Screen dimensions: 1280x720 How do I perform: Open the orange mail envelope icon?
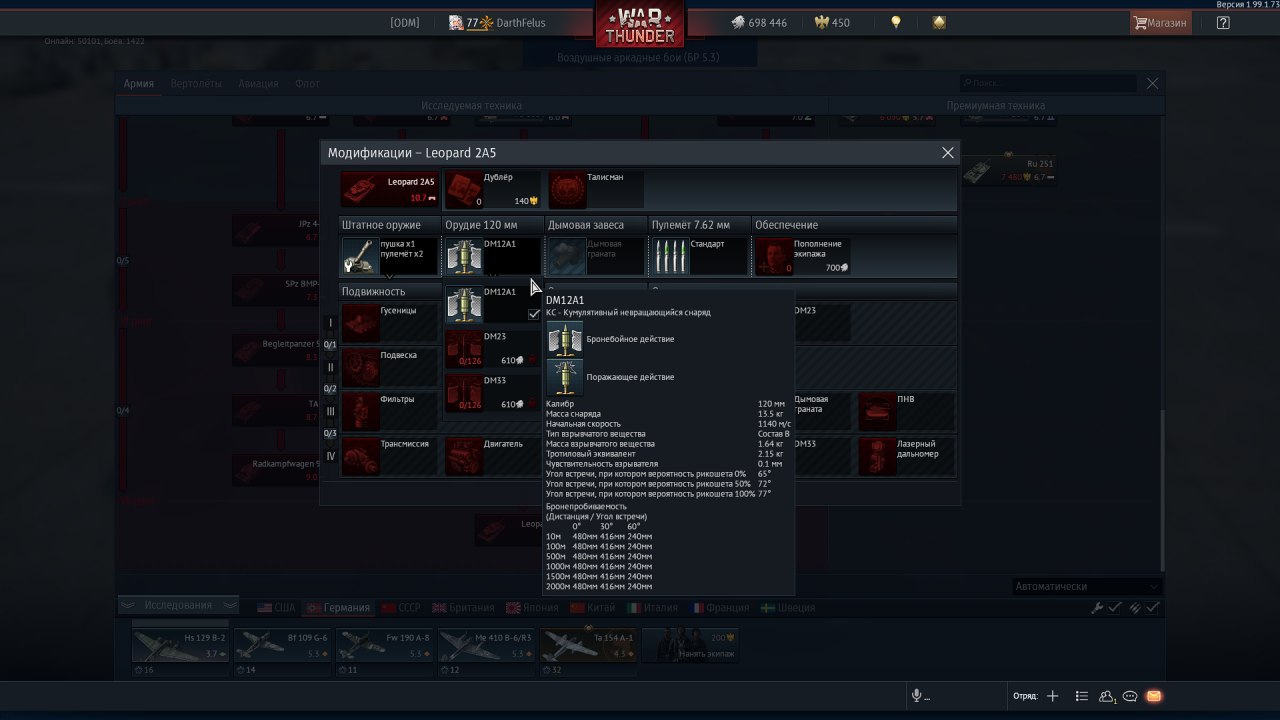1153,696
